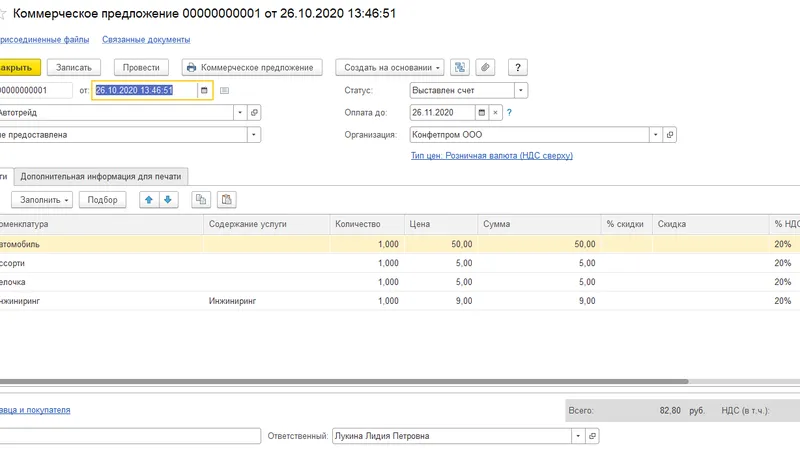
Task: Clear the Оплата до date field
Action: (x=495, y=112)
